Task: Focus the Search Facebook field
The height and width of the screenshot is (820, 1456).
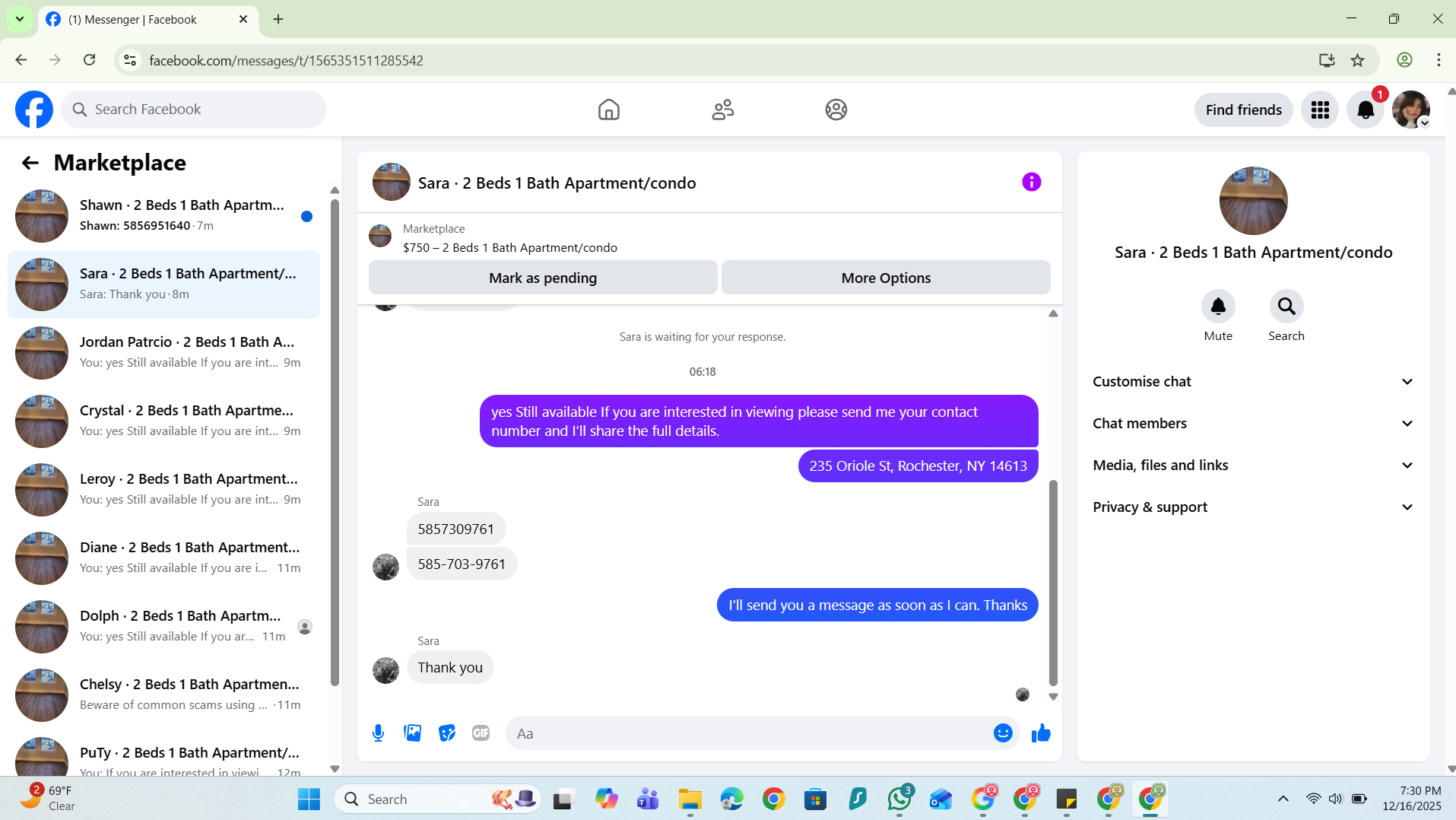Action: pyautogui.click(x=194, y=110)
